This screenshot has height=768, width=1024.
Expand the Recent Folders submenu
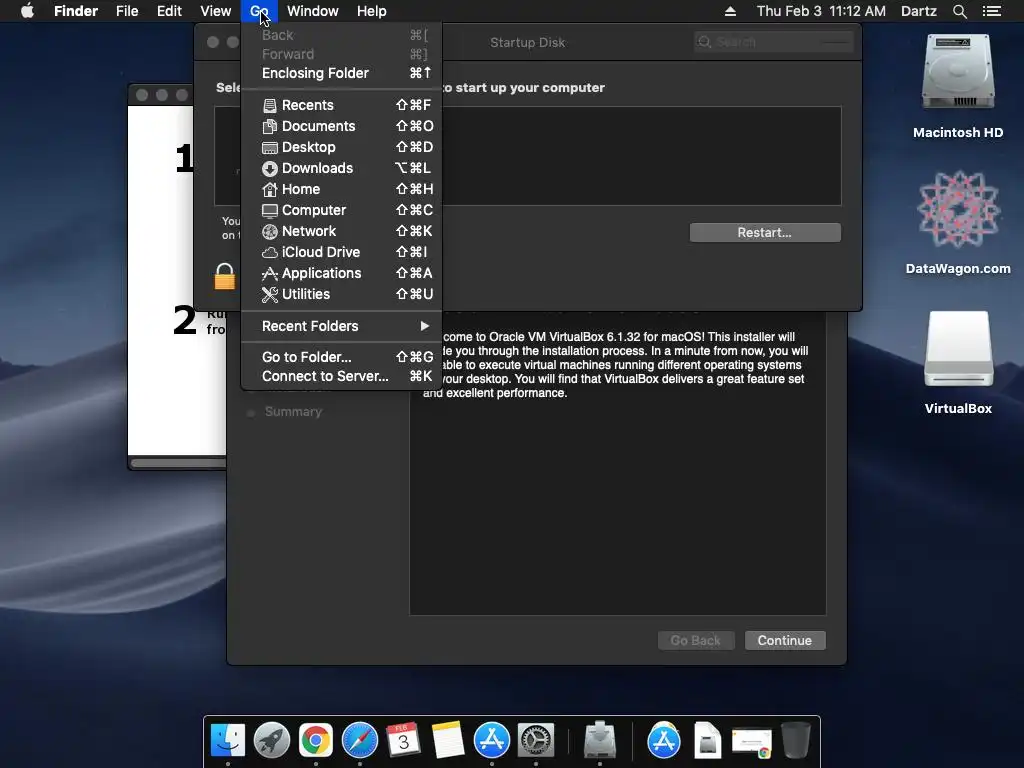pos(342,326)
